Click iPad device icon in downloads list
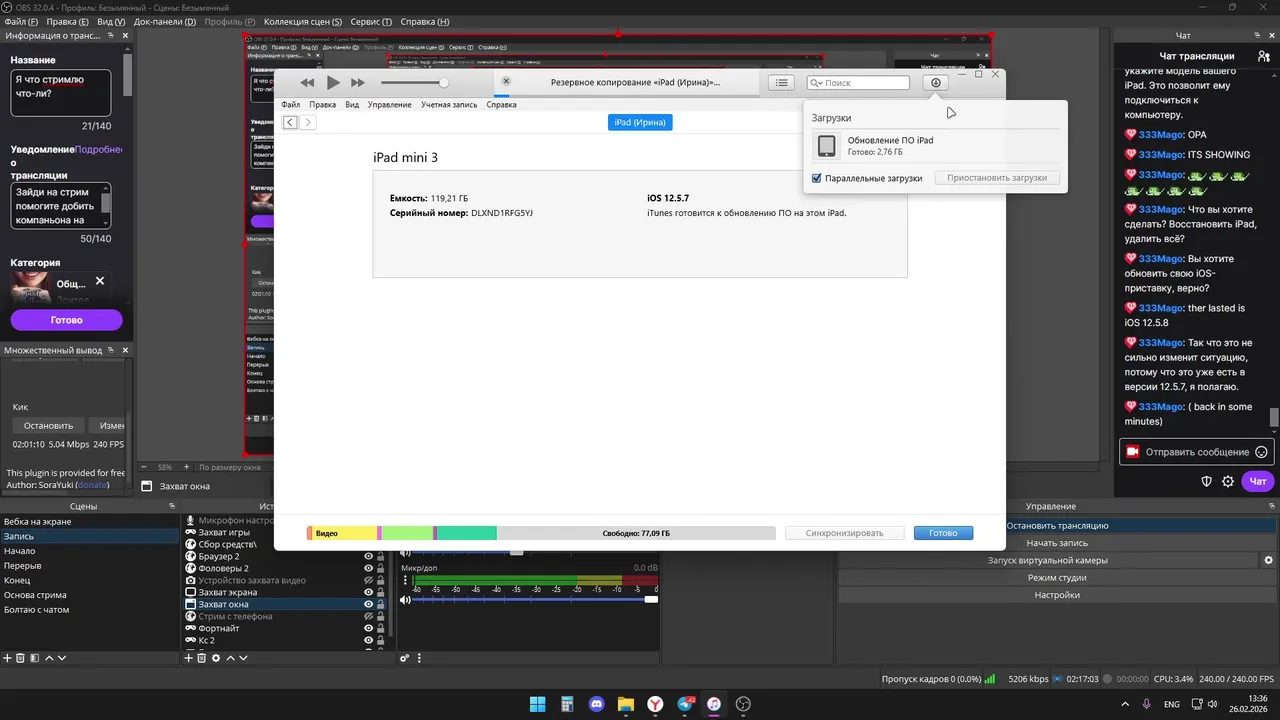Viewport: 1280px width, 720px height. (827, 146)
